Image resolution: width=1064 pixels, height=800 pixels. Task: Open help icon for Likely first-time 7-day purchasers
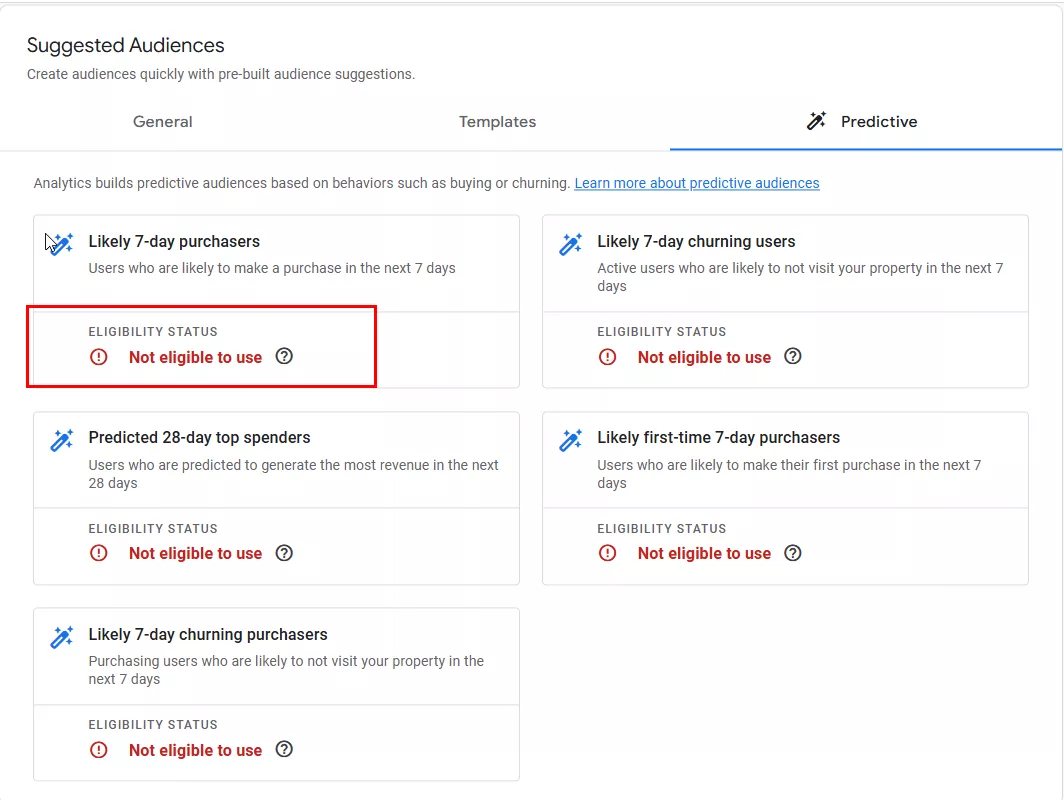pyautogui.click(x=793, y=553)
